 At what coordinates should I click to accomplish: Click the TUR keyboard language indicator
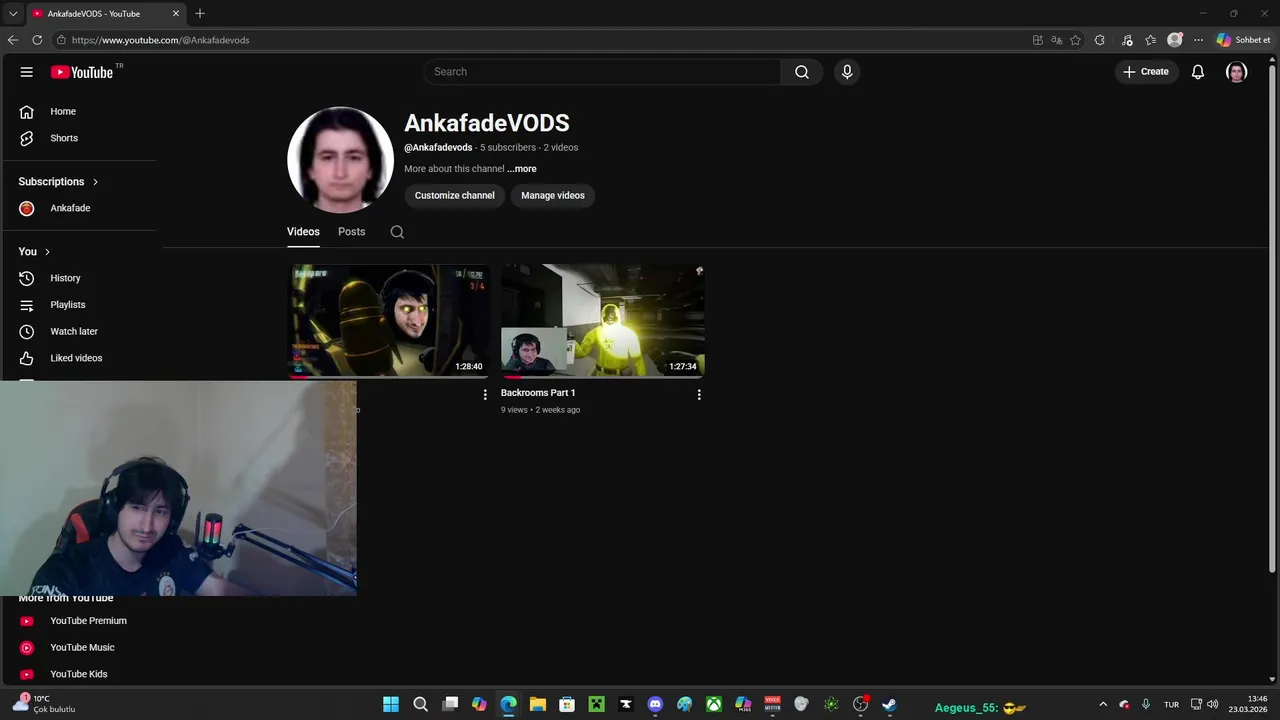1171,705
